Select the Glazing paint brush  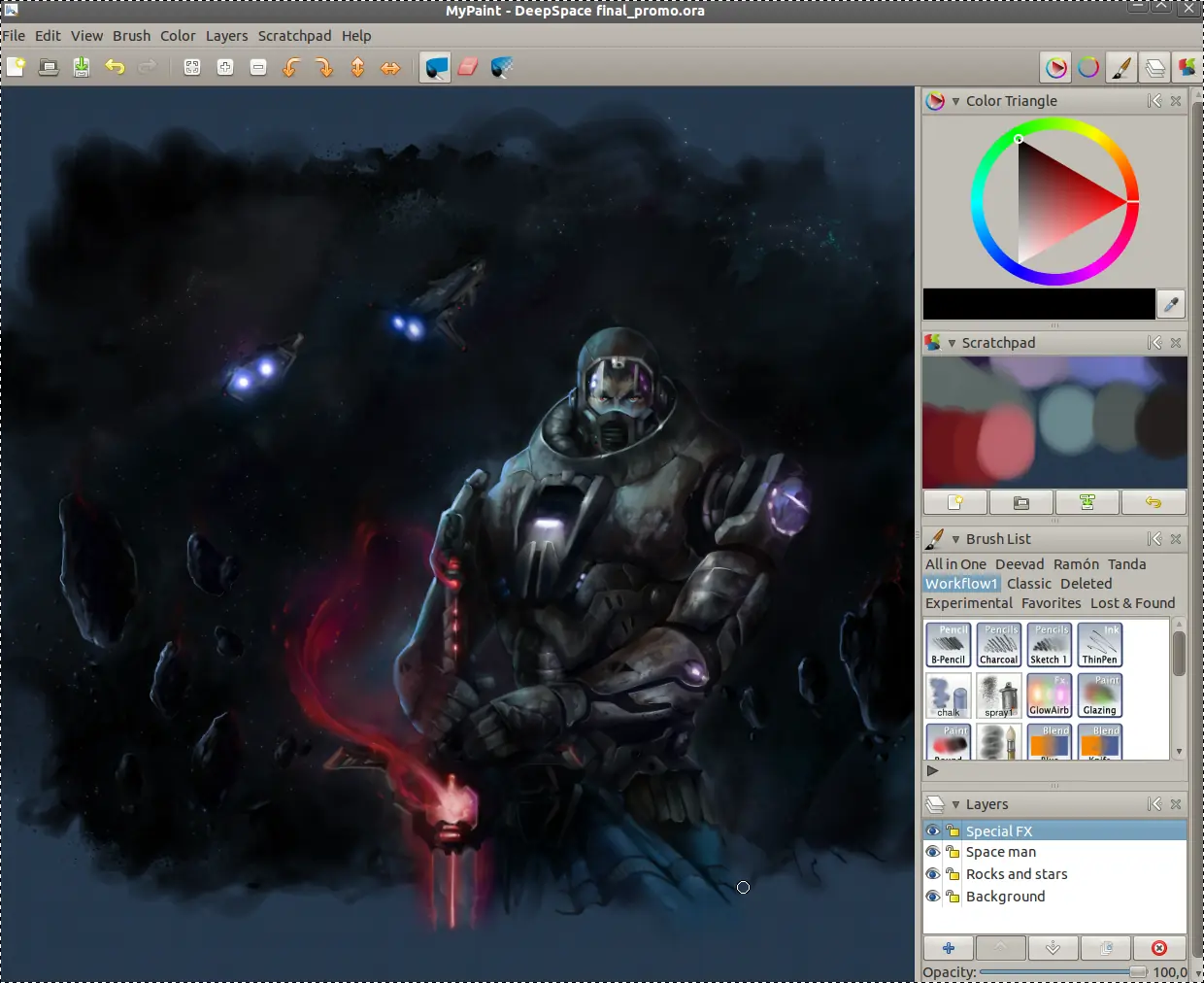(x=1100, y=695)
